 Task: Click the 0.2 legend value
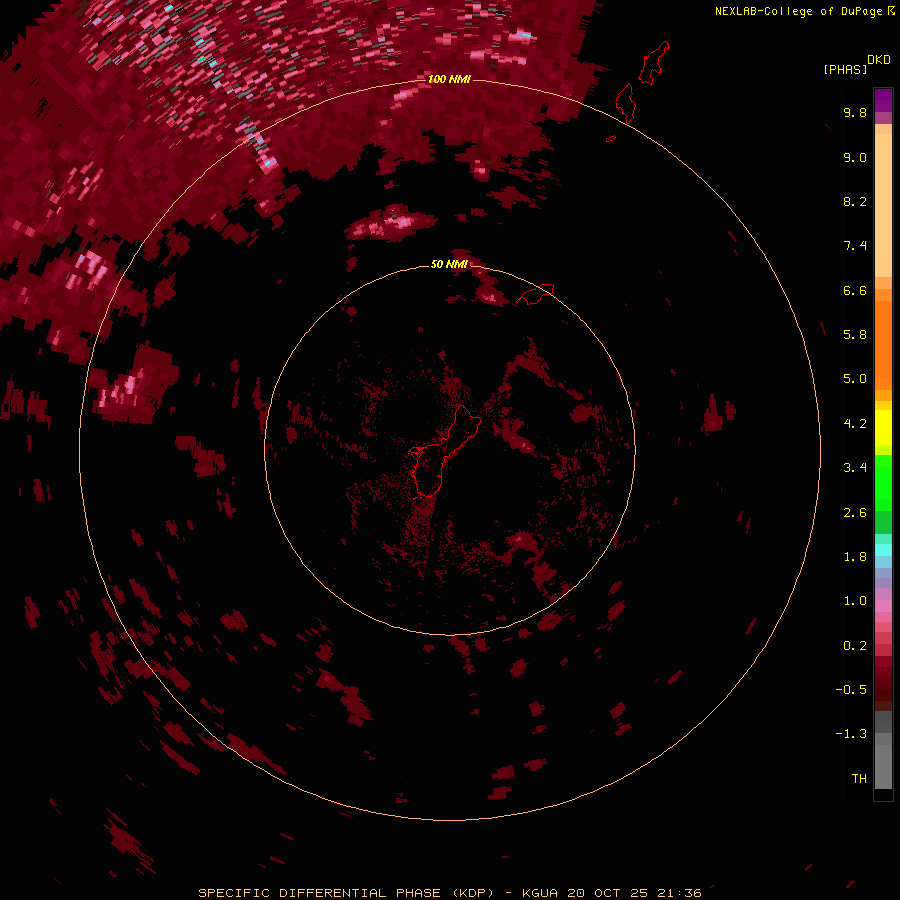855,646
